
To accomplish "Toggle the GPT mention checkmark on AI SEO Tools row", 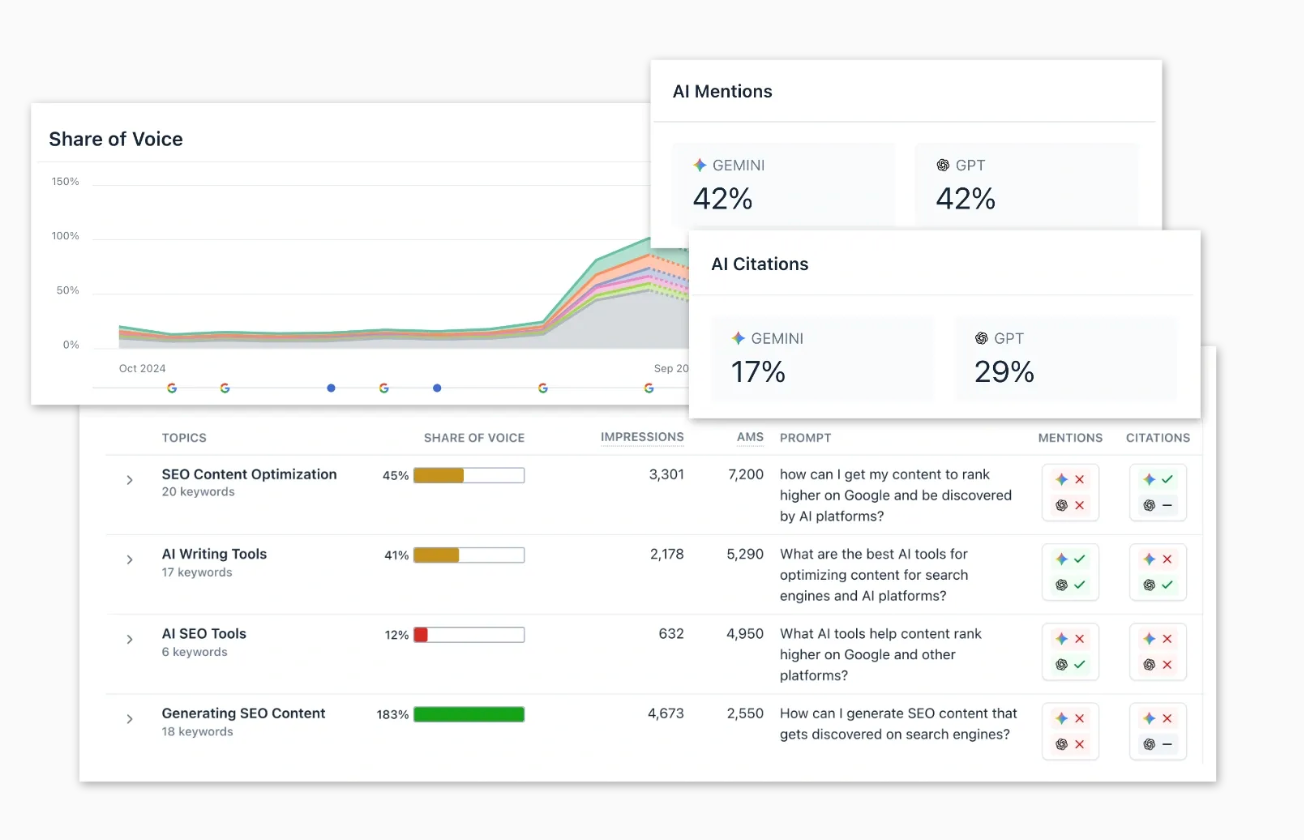I will point(1079,665).
